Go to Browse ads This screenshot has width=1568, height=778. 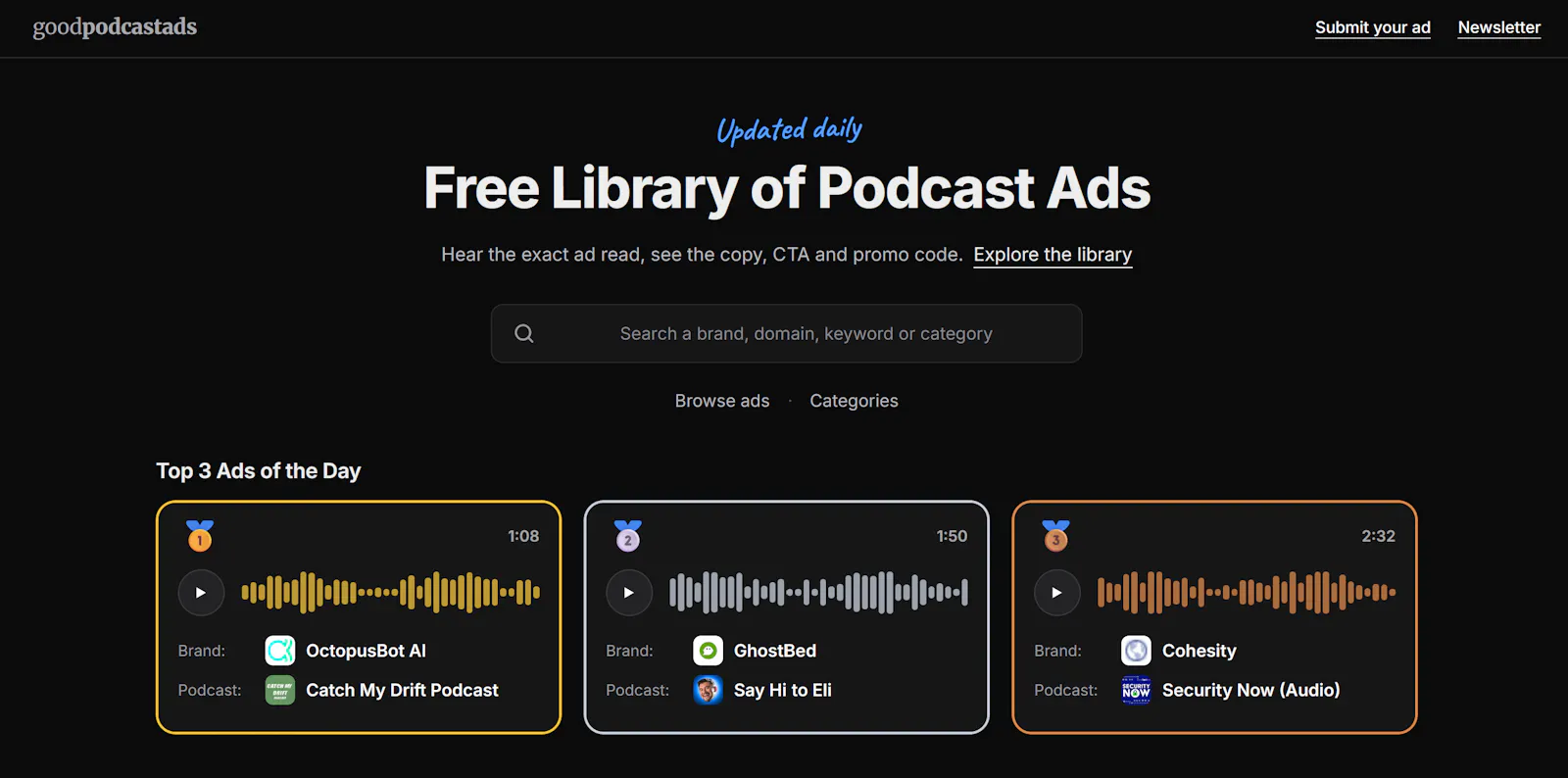coord(722,401)
